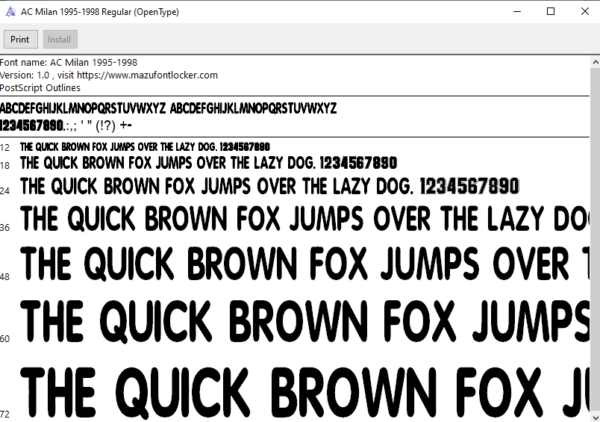Click the scrollbar down arrow
Screen dimensions: 600x422
pyautogui.click(x=595, y=416)
